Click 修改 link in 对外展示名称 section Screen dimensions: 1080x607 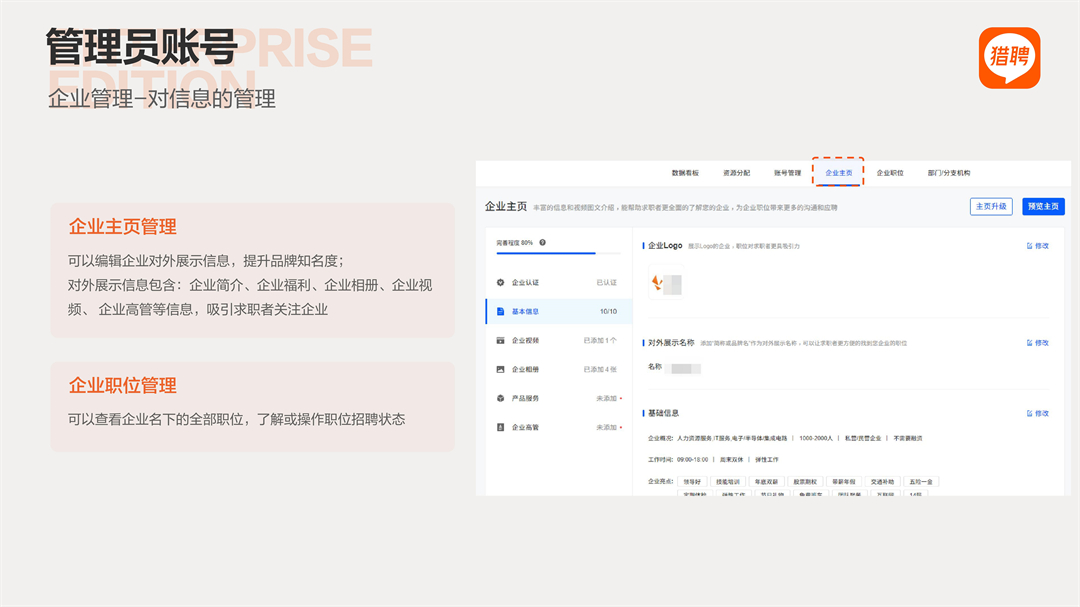1041,342
